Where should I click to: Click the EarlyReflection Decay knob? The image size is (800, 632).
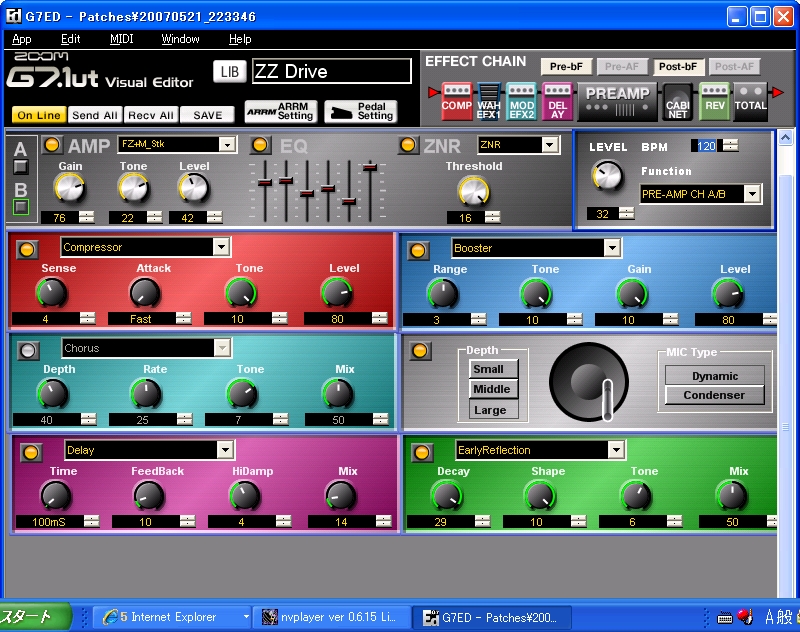(x=446, y=496)
